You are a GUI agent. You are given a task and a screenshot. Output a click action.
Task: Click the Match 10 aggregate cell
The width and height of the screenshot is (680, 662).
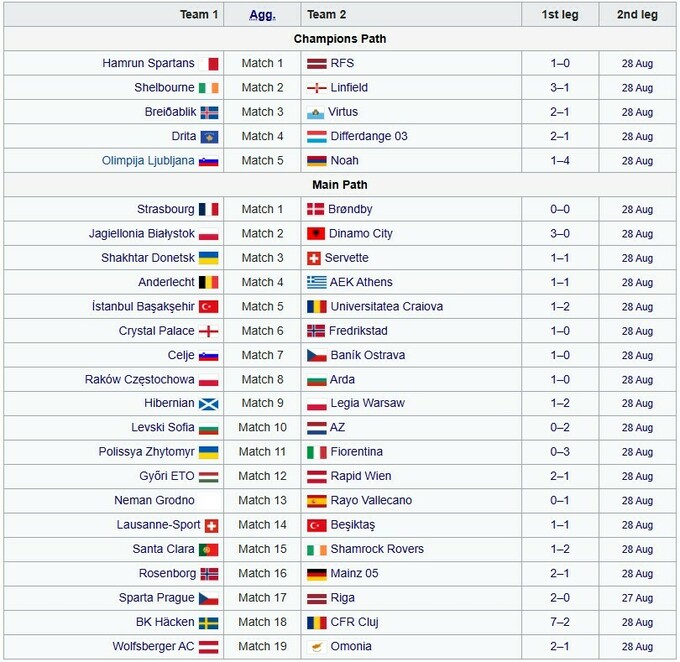[262, 428]
